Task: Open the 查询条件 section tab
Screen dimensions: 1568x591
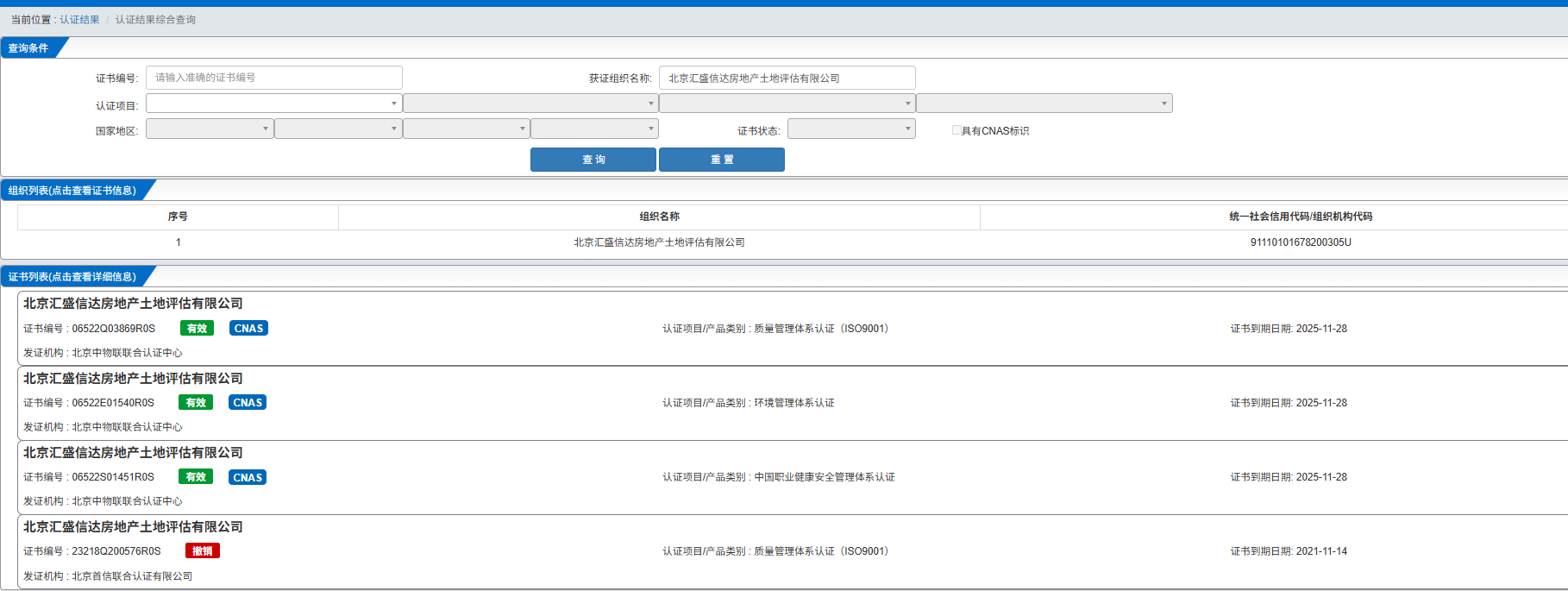Action: pyautogui.click(x=29, y=48)
